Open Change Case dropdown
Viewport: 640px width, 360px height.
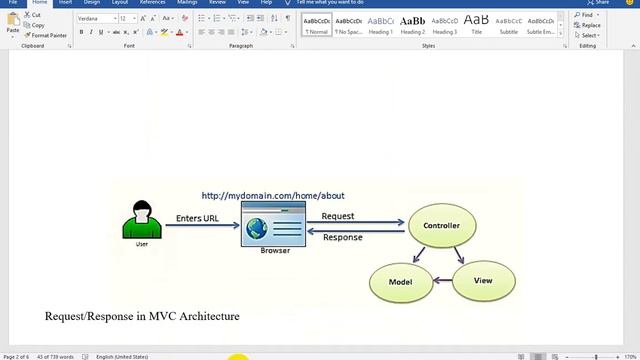point(168,18)
